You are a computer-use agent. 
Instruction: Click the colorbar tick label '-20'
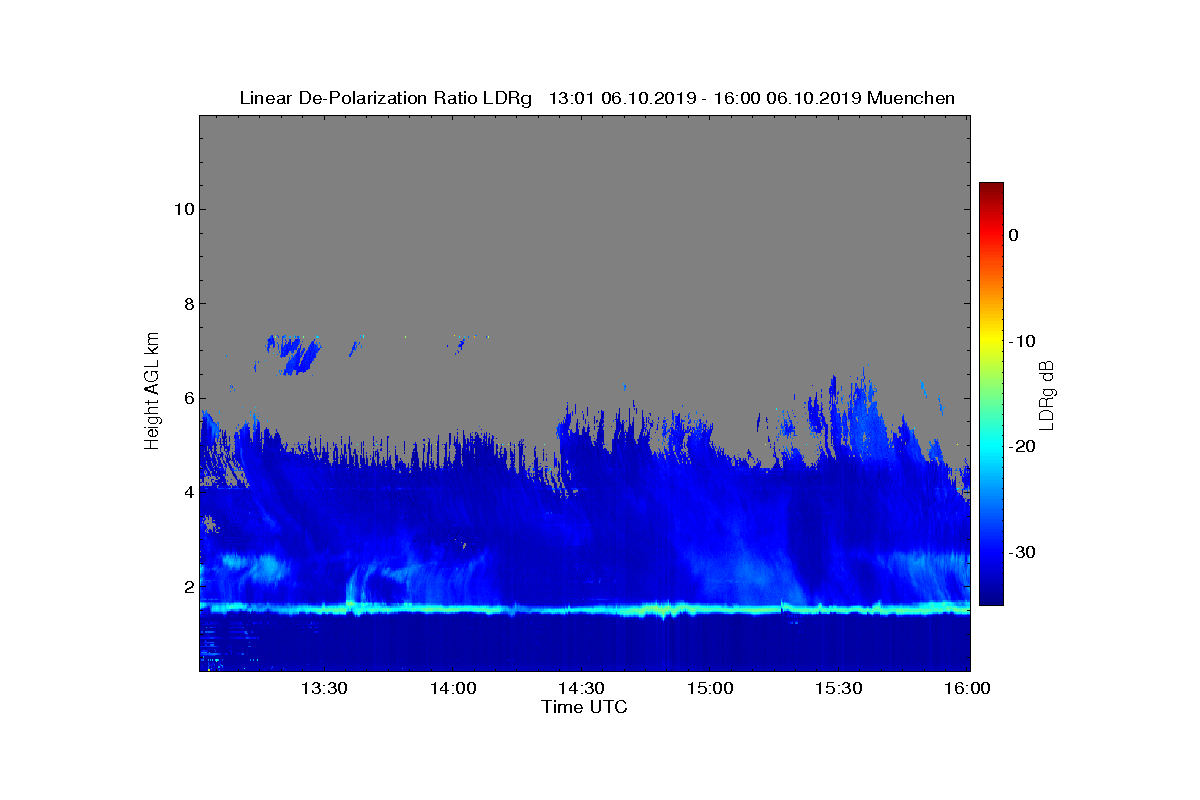click(x=1020, y=446)
